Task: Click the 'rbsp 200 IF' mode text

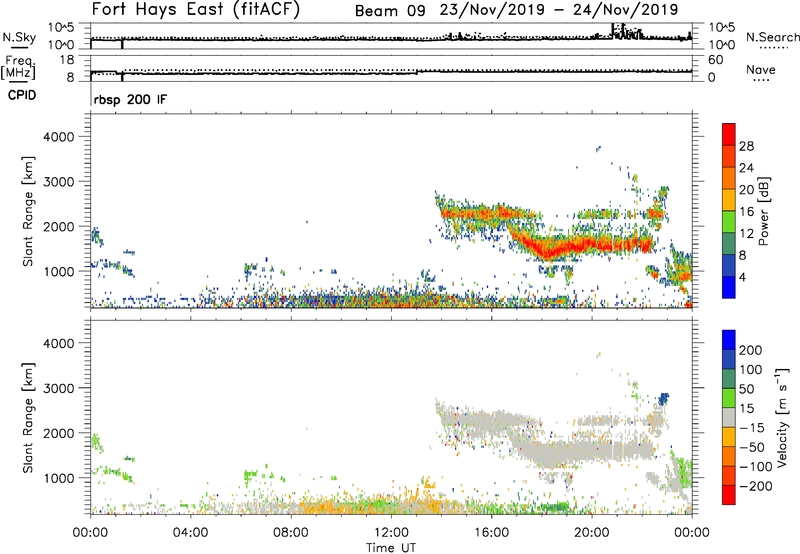Action: pyautogui.click(x=130, y=100)
